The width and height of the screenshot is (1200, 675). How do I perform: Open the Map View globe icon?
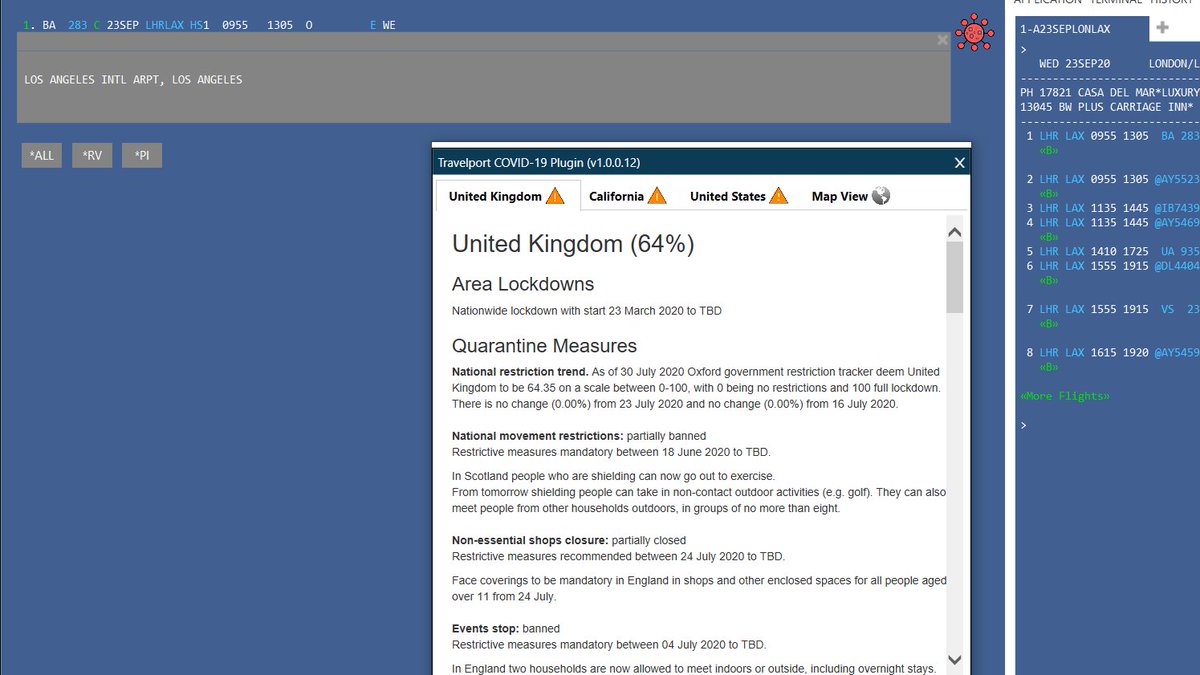click(881, 196)
